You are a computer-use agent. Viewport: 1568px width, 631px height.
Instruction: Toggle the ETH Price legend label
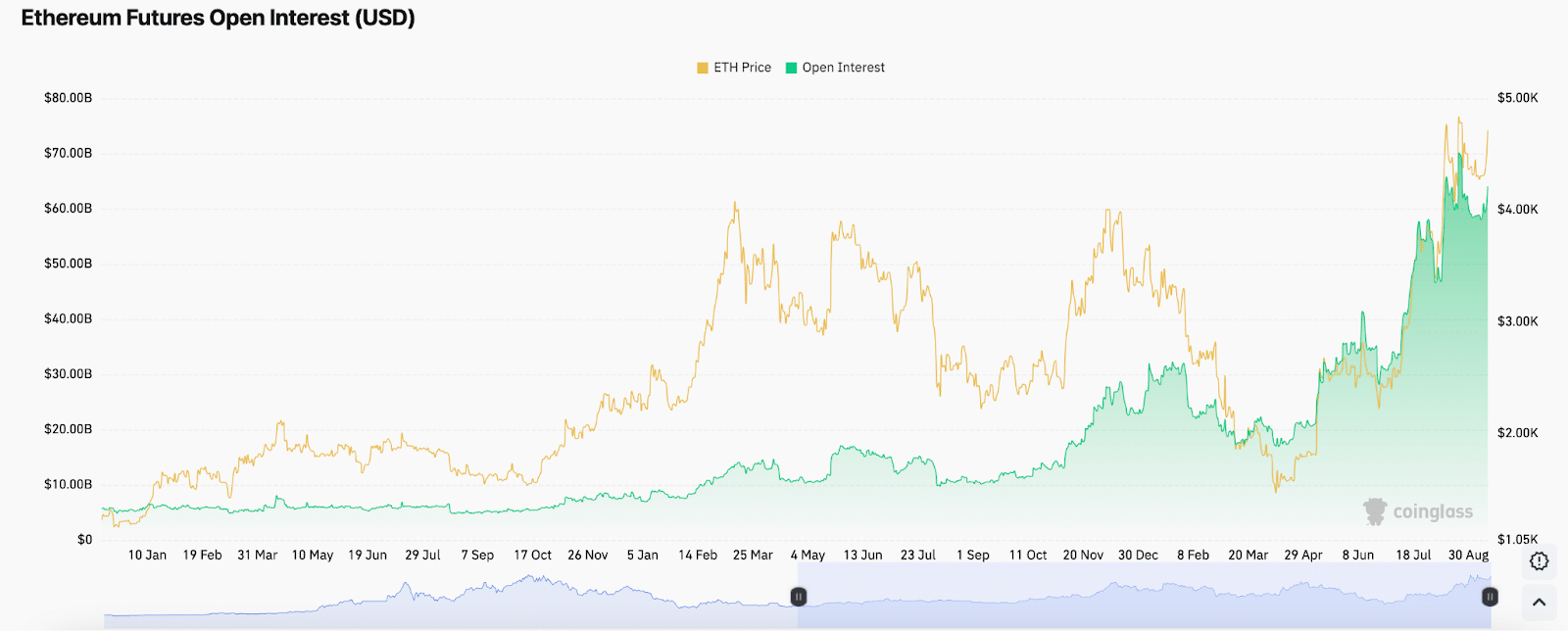742,68
